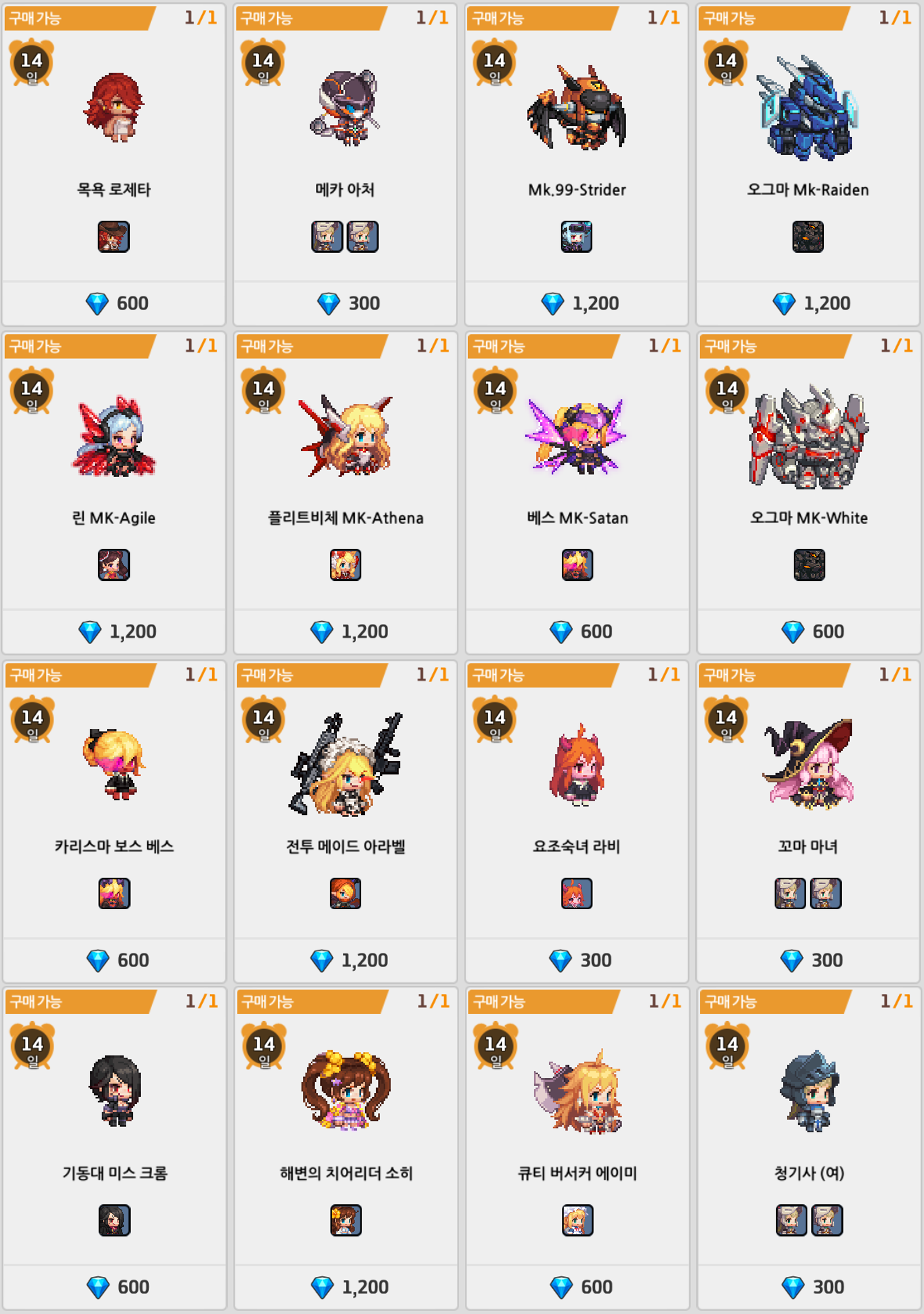This screenshot has height=1314, width=924.
Task: Select the hero portrait under 요조숙녀 라비
Action: click(x=577, y=893)
